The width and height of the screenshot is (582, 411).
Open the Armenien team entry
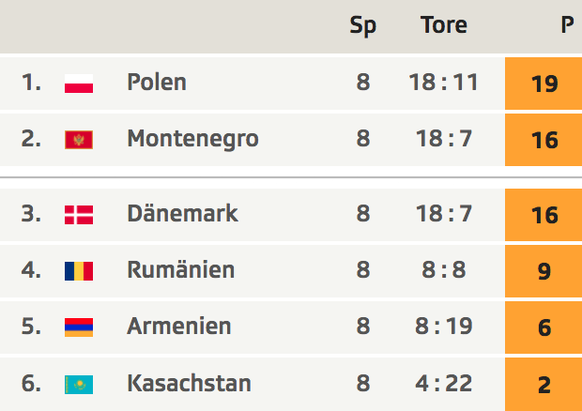coord(179,326)
